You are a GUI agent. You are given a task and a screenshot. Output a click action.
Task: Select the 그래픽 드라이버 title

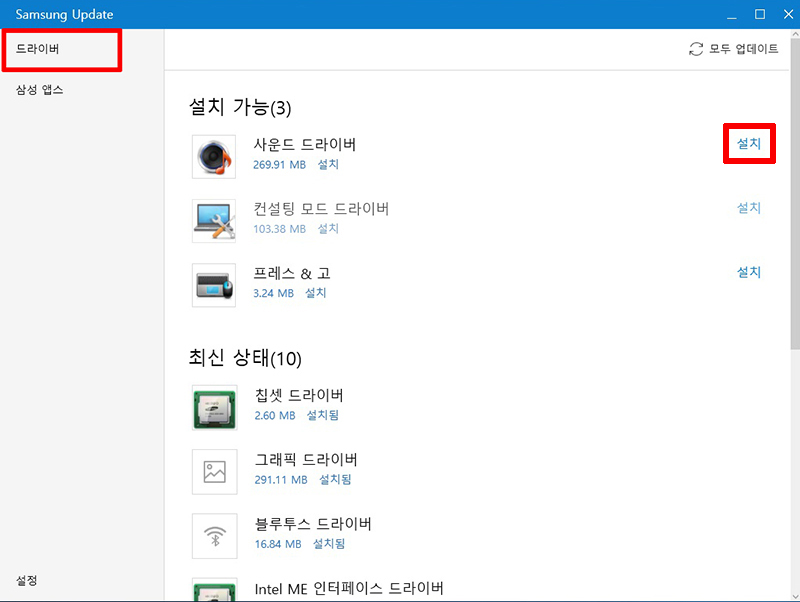pyautogui.click(x=306, y=460)
